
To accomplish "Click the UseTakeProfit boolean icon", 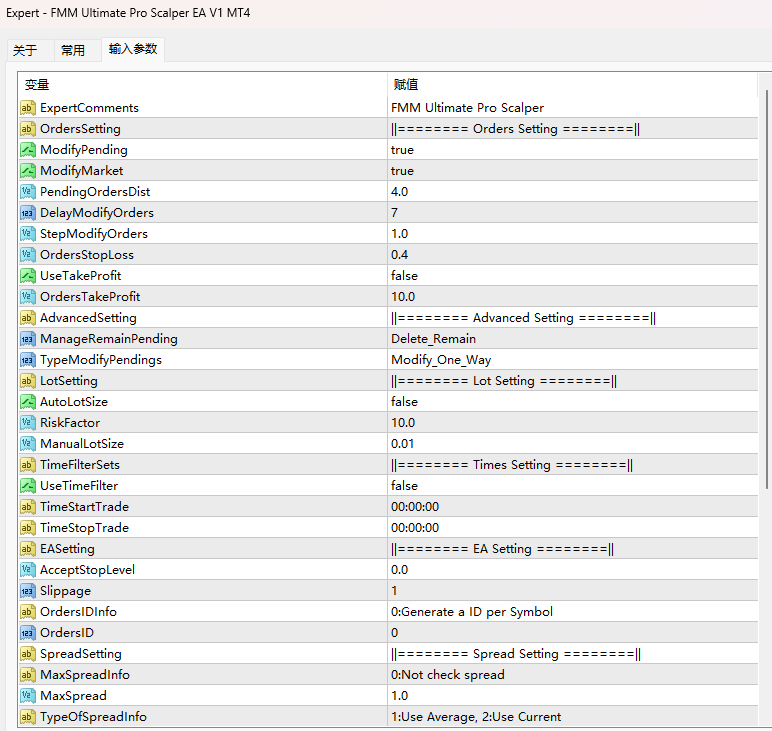I will tap(28, 276).
